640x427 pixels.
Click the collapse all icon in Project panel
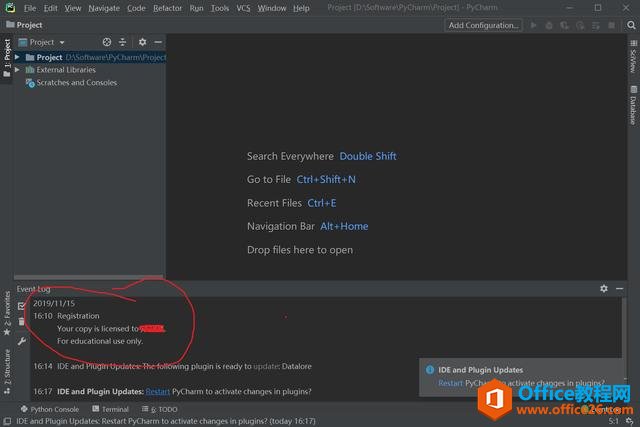pos(122,42)
